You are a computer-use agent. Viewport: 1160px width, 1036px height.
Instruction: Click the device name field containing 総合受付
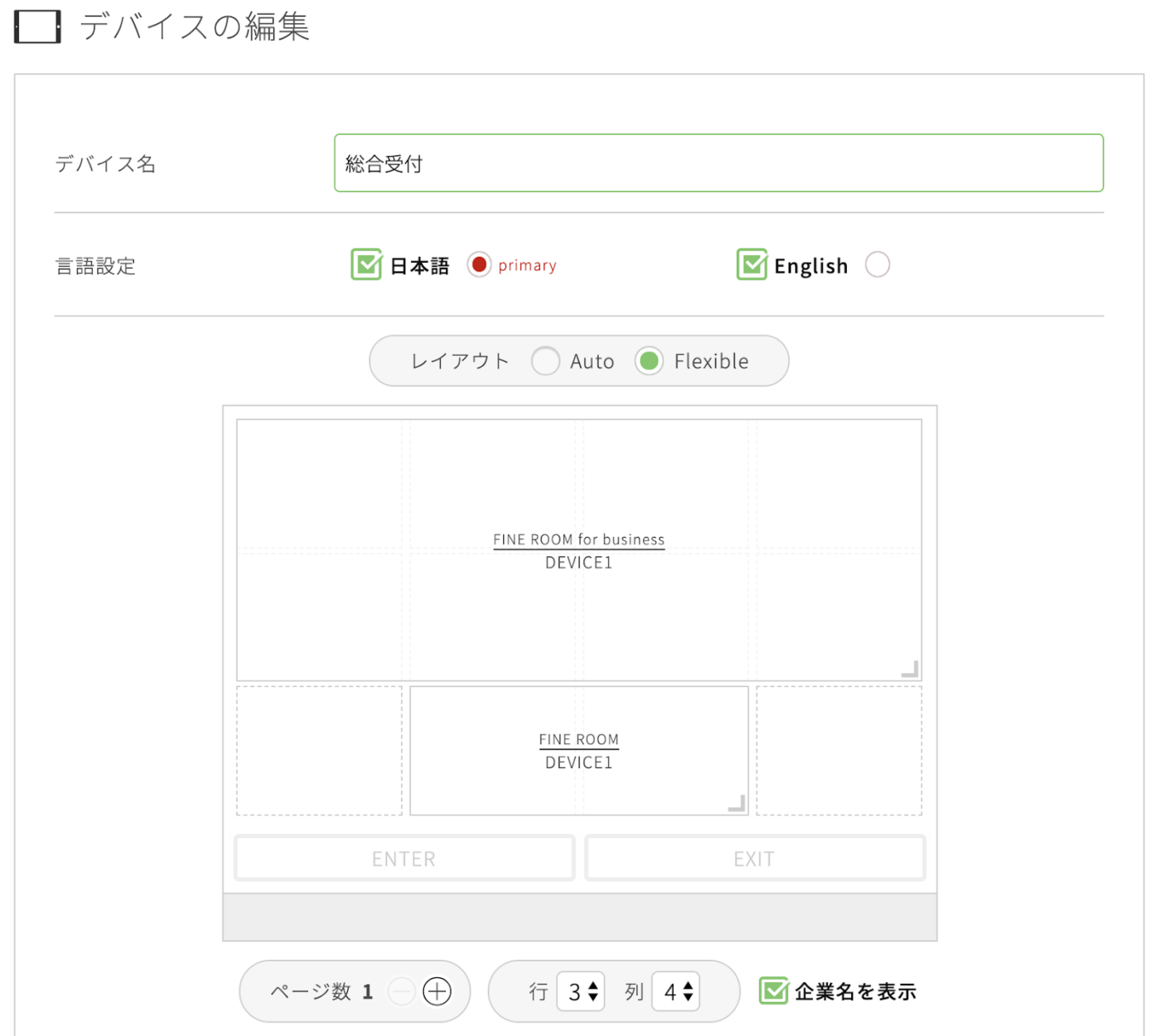[x=718, y=163]
